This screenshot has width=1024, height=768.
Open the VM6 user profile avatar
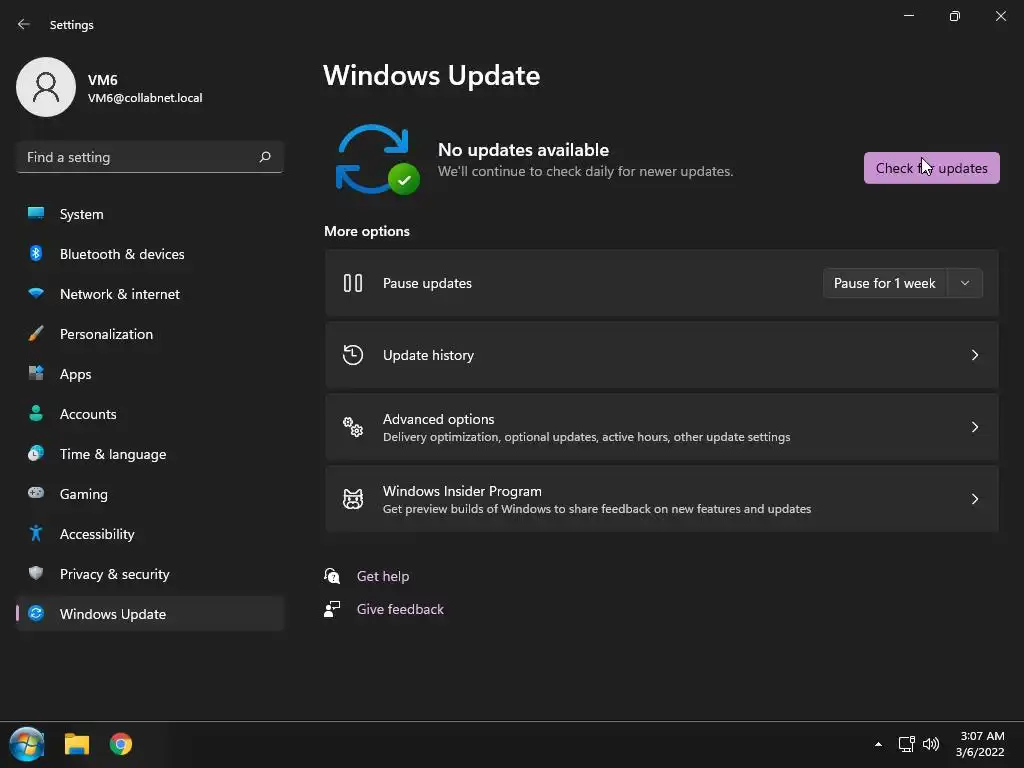(46, 87)
